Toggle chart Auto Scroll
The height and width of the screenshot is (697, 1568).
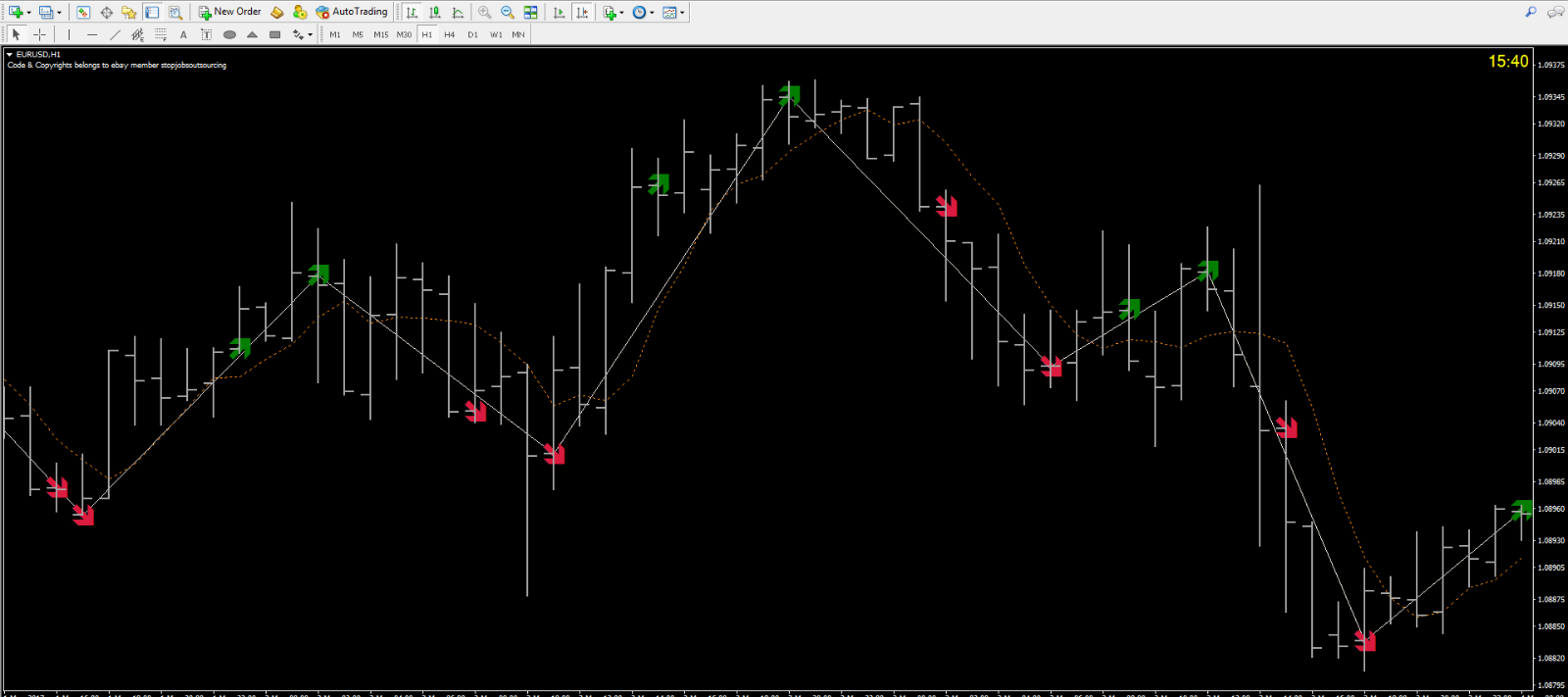[x=559, y=12]
